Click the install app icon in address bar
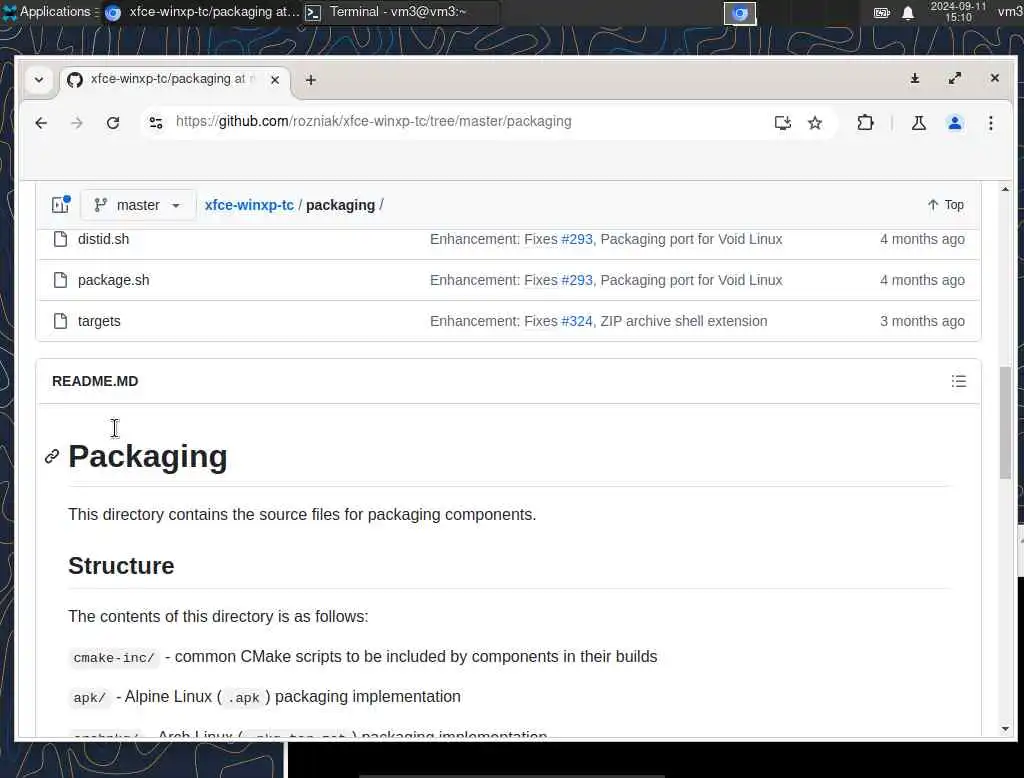This screenshot has height=778, width=1024. [782, 123]
